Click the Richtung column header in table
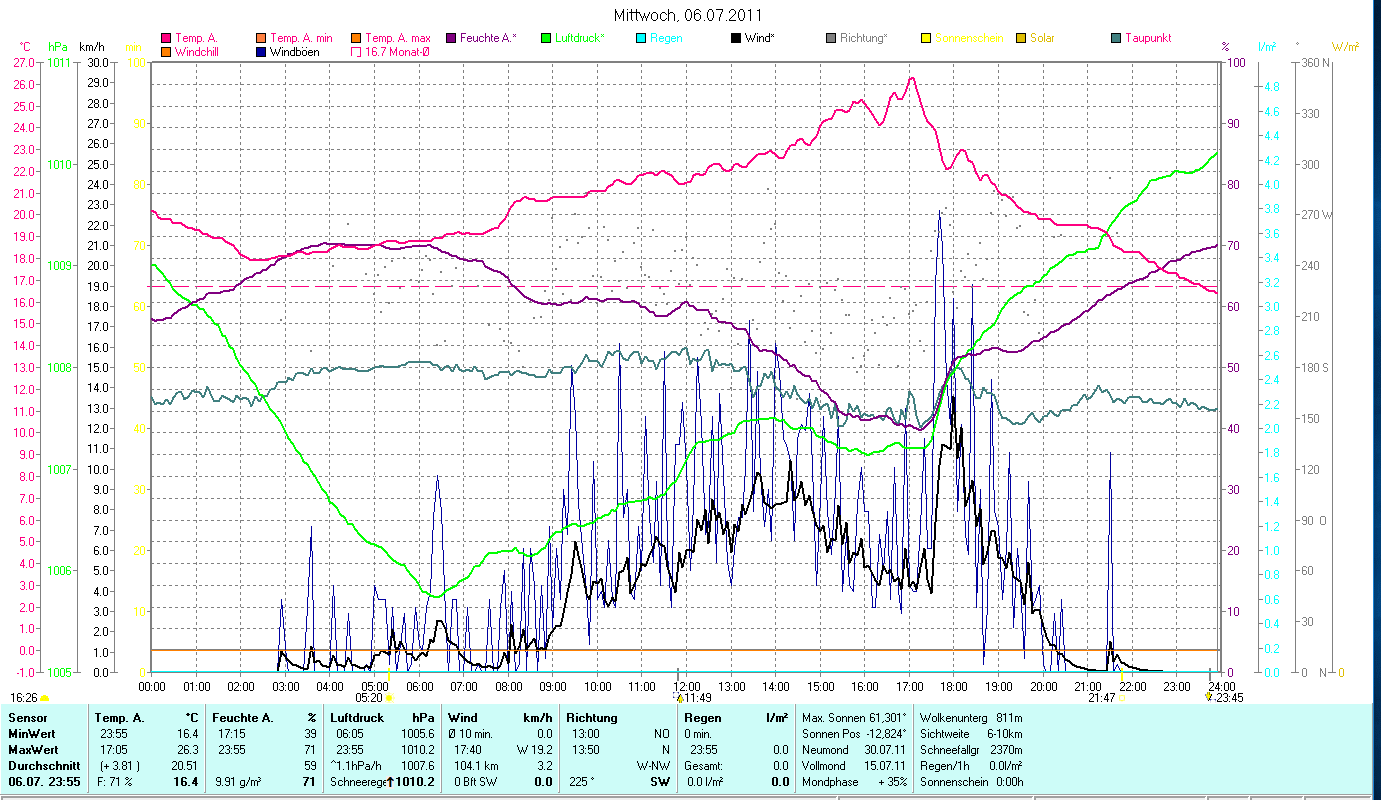The image size is (1381, 800). tap(591, 718)
